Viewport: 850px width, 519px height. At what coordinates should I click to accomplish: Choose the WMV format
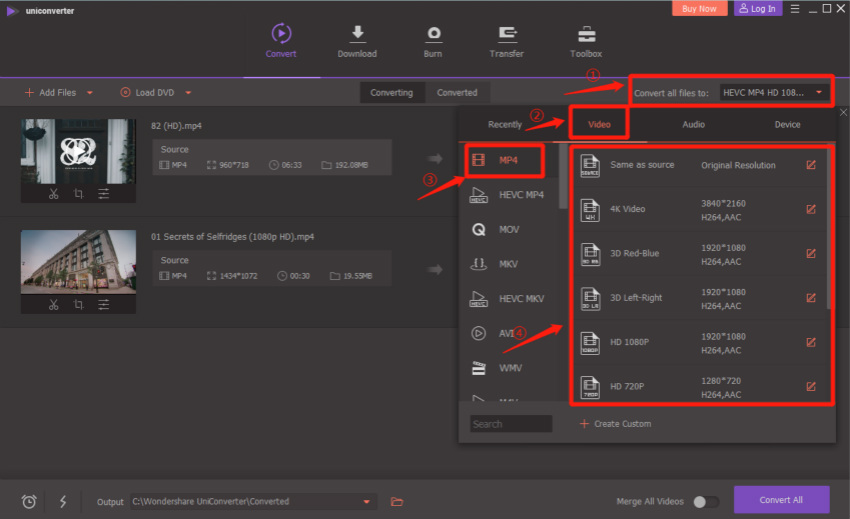pos(508,368)
